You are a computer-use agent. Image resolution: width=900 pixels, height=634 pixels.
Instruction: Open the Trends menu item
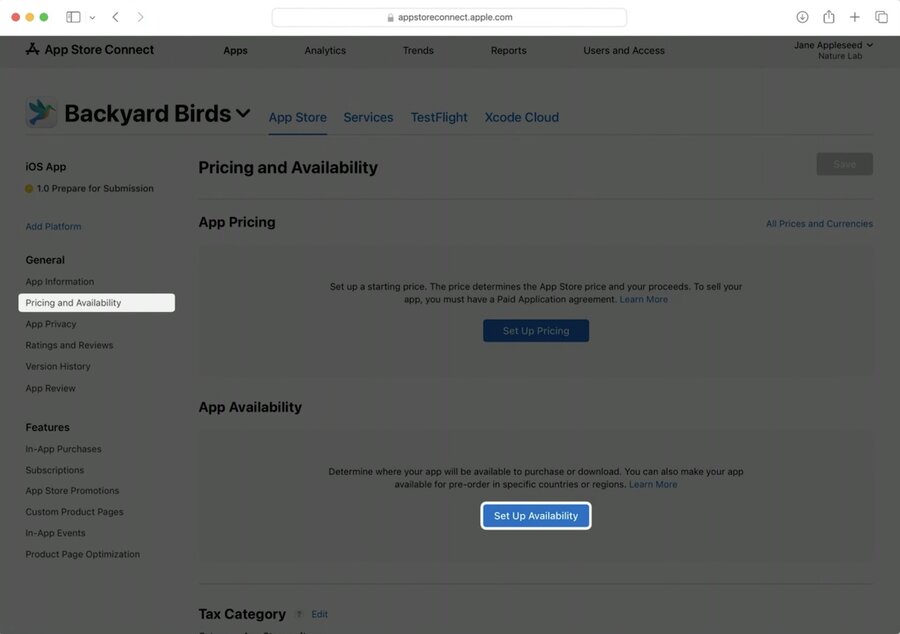point(418,50)
